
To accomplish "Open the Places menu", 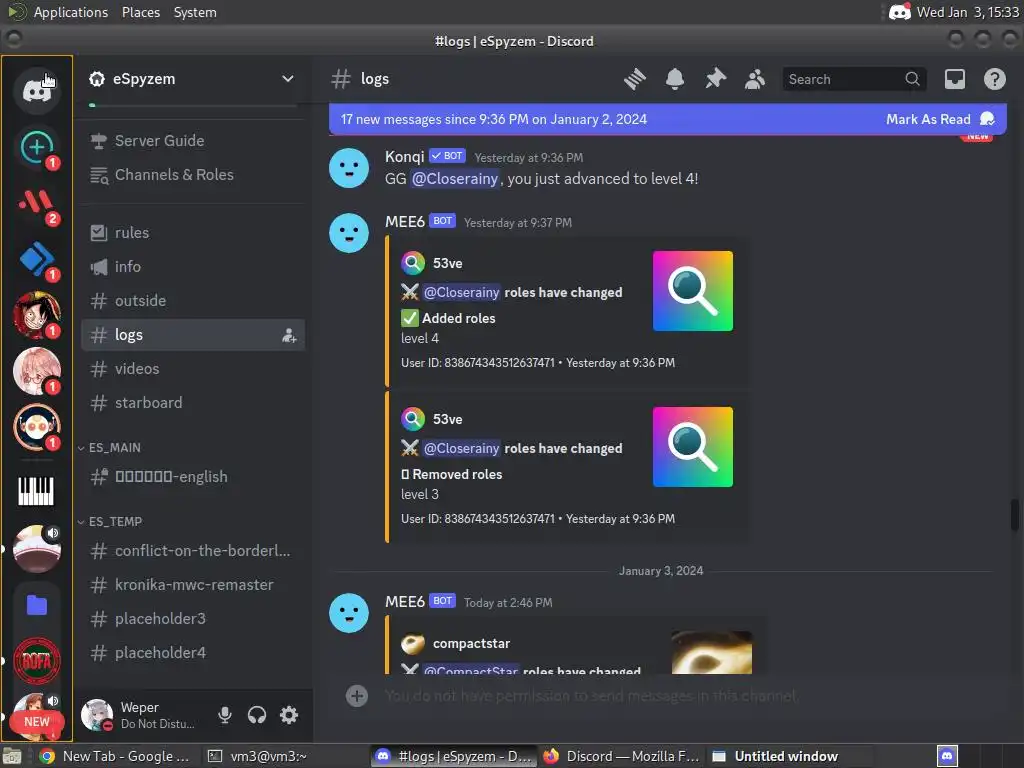I will pos(140,12).
